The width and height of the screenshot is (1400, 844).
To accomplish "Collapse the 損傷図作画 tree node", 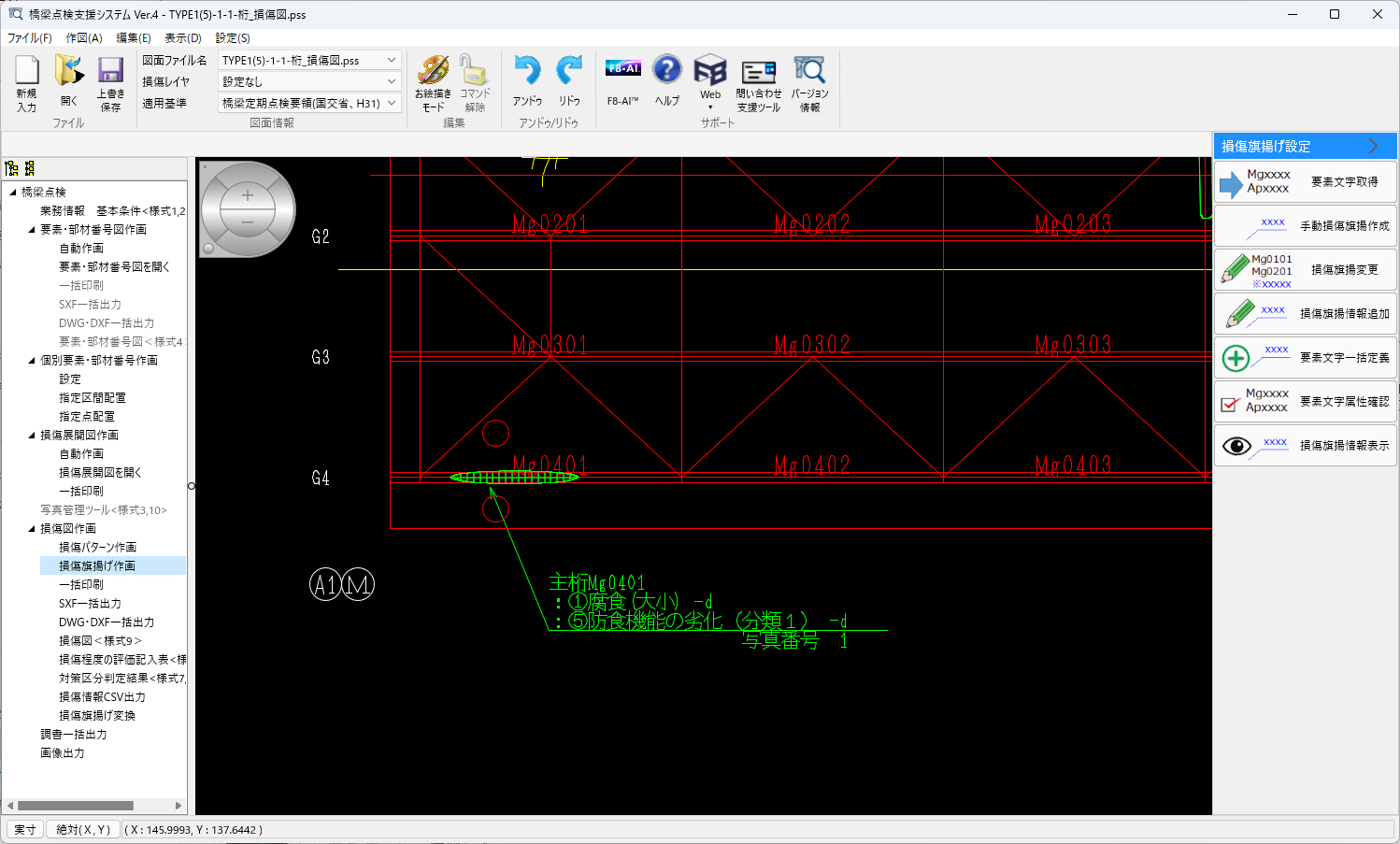I will (31, 529).
